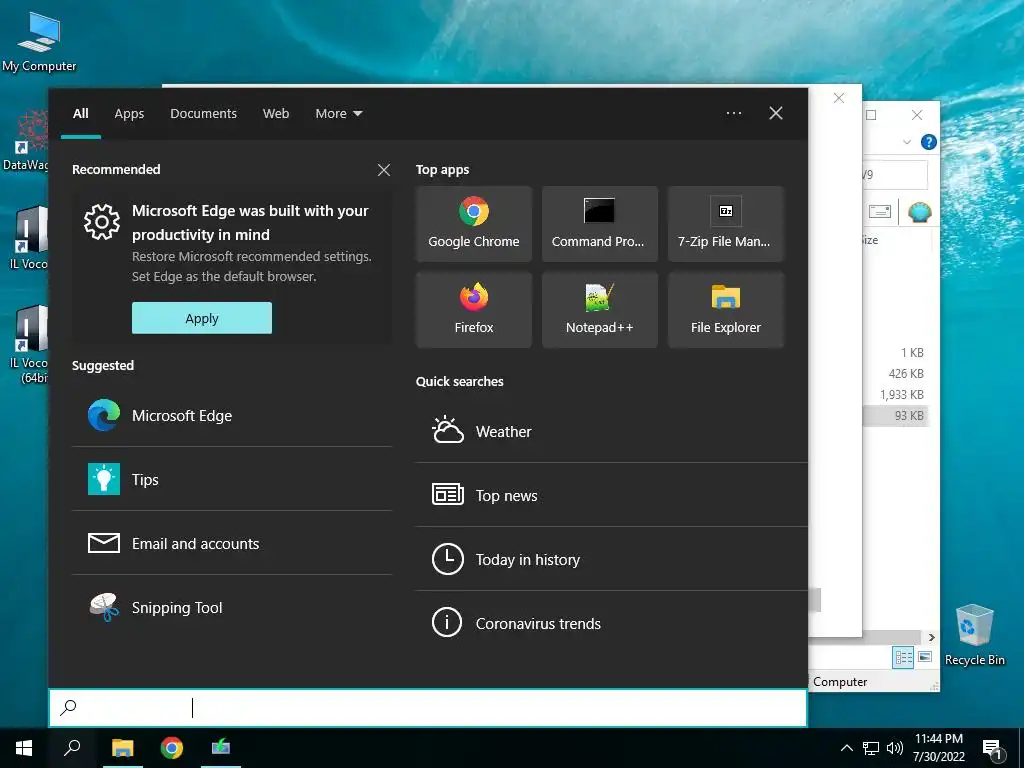
Task: Open help icon in background window
Action: 928,142
